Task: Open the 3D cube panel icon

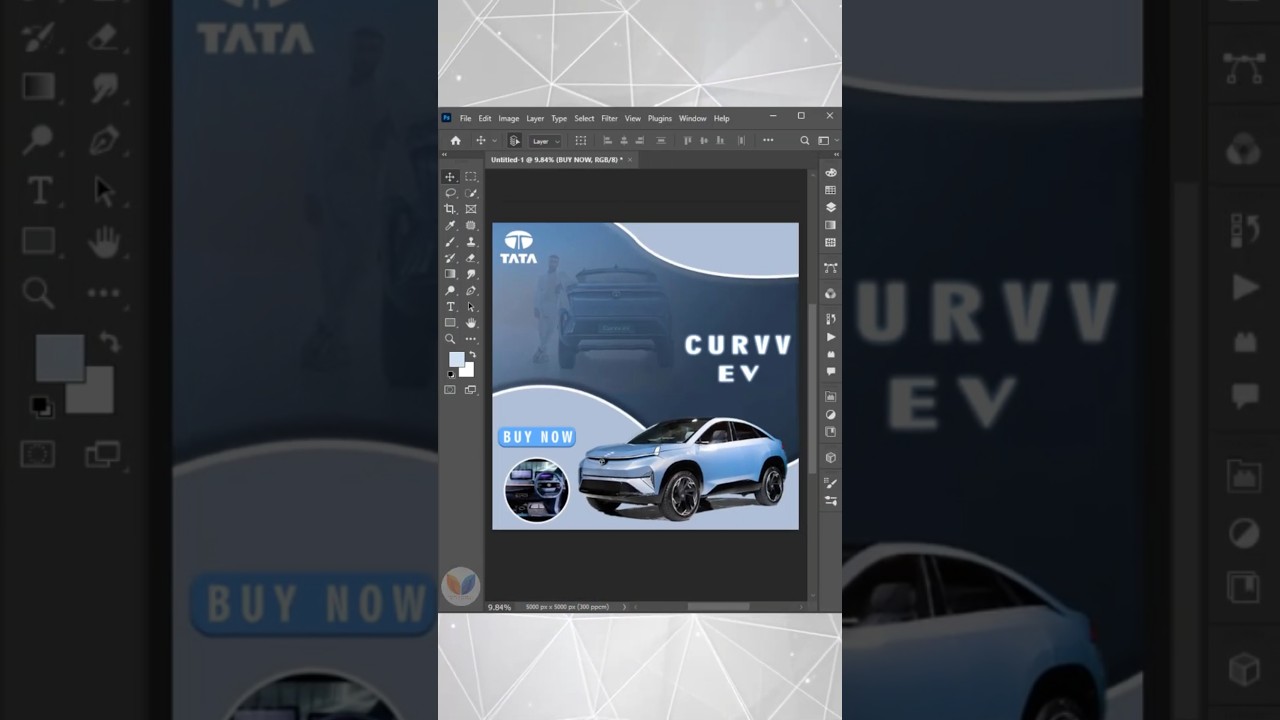Action: click(830, 457)
